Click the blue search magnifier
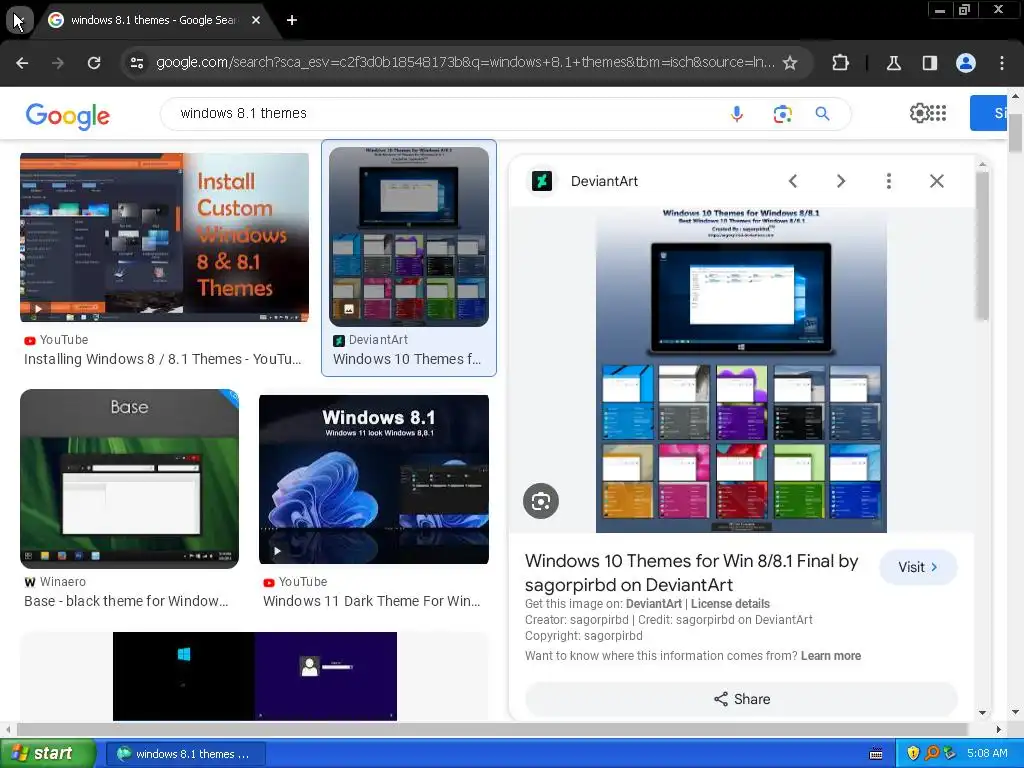Viewport: 1024px width, 768px height. (822, 114)
